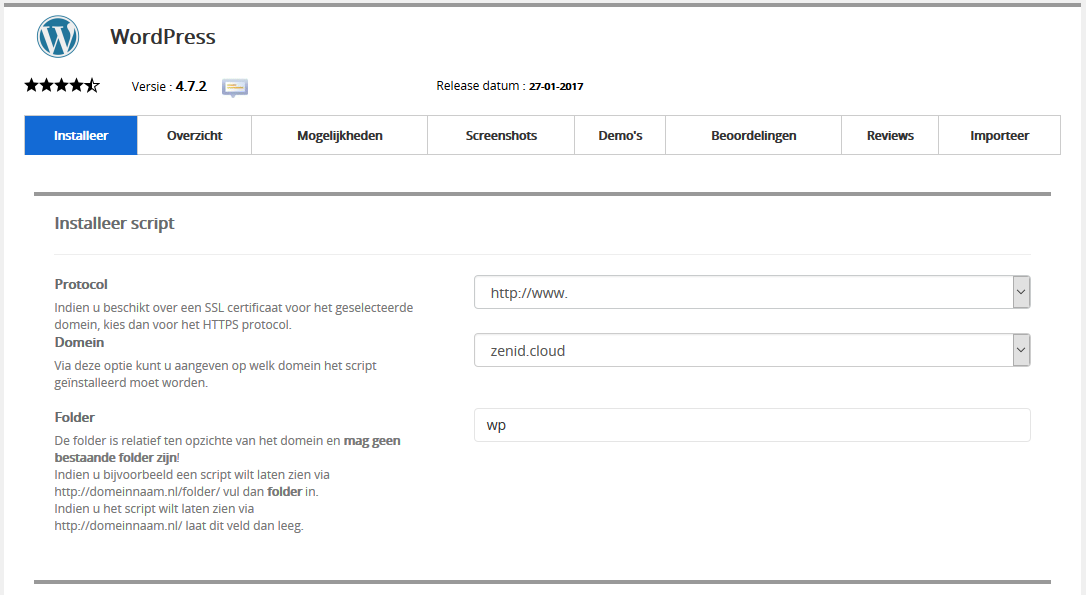The width and height of the screenshot is (1086, 595).
Task: Open the Domein dropdown showing zenid.cloud
Action: [752, 350]
